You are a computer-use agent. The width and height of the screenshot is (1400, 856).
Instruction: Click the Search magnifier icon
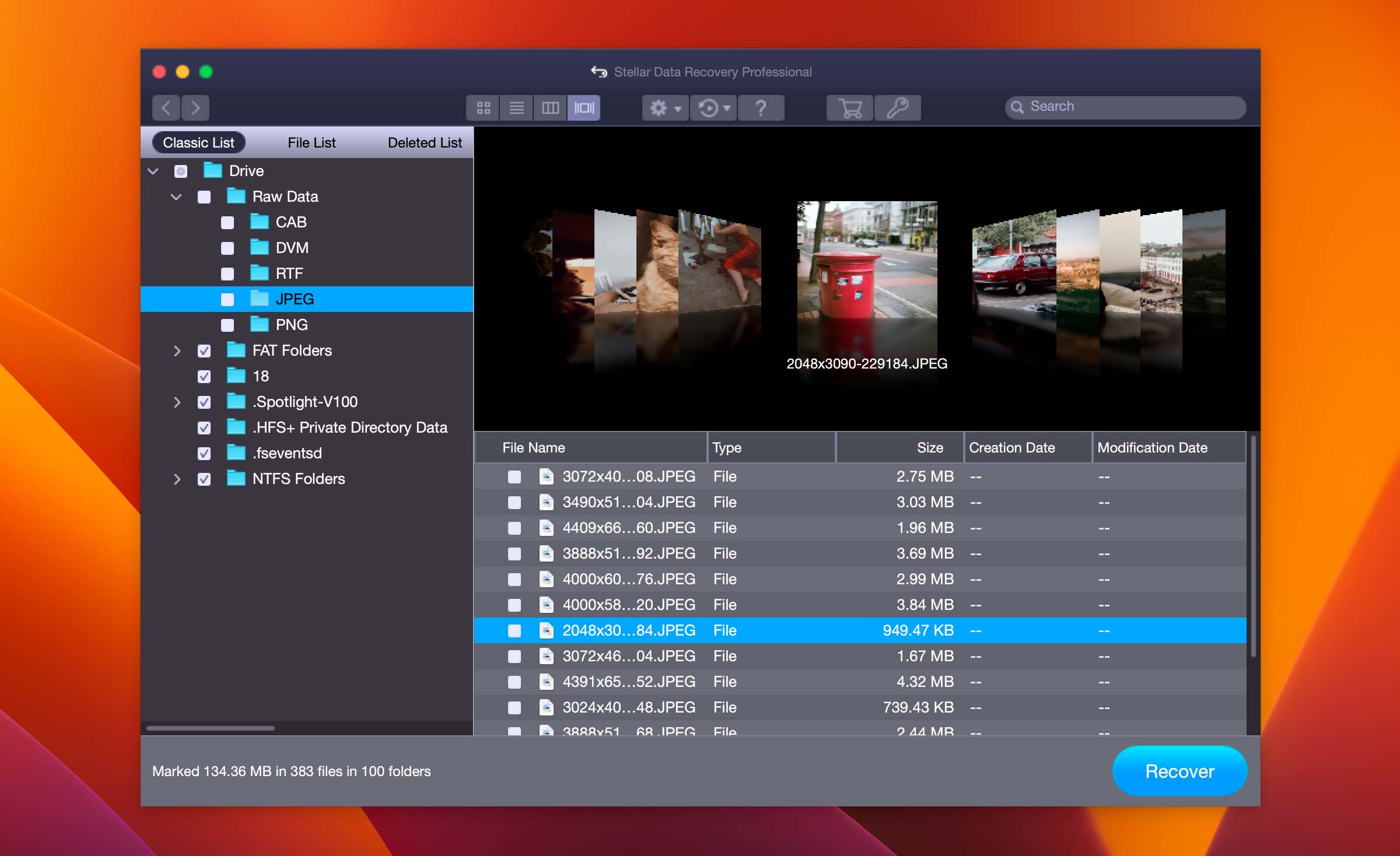1017,107
